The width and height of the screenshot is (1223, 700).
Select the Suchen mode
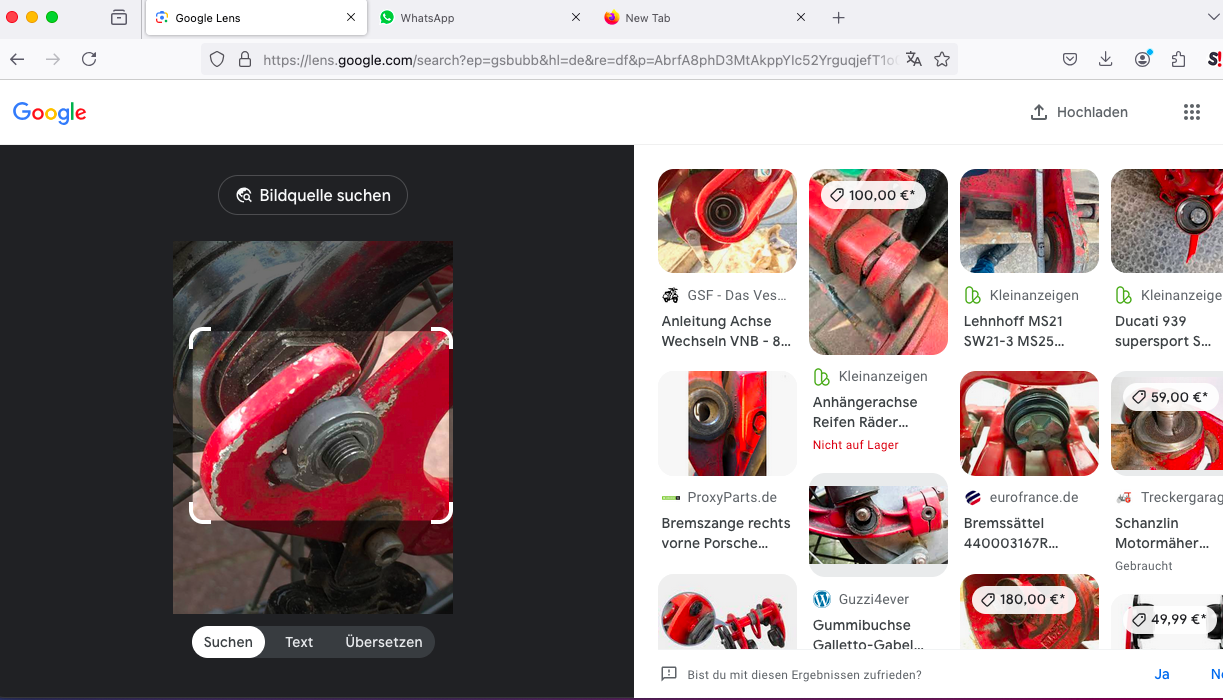click(228, 642)
